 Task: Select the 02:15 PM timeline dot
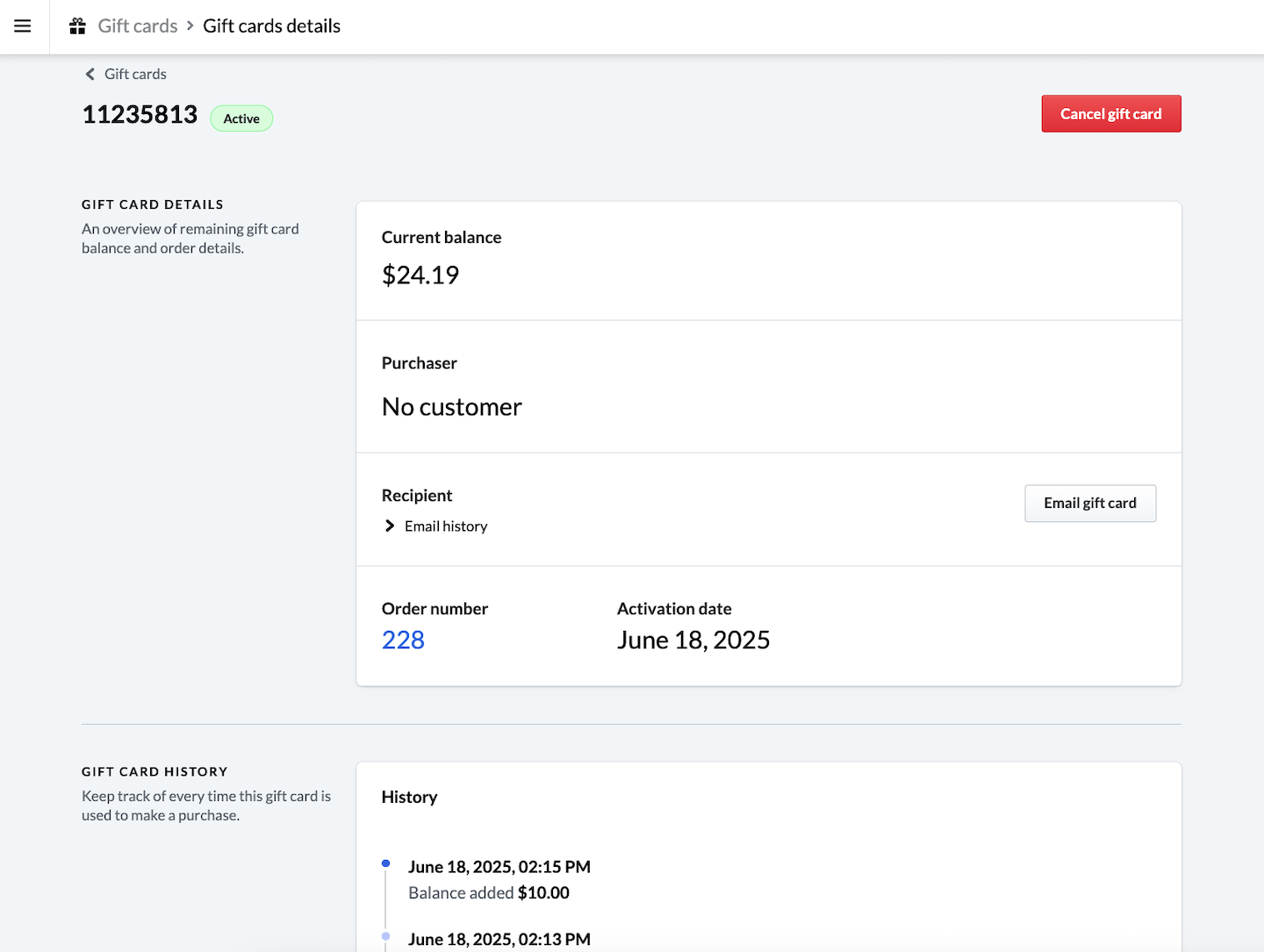point(385,864)
